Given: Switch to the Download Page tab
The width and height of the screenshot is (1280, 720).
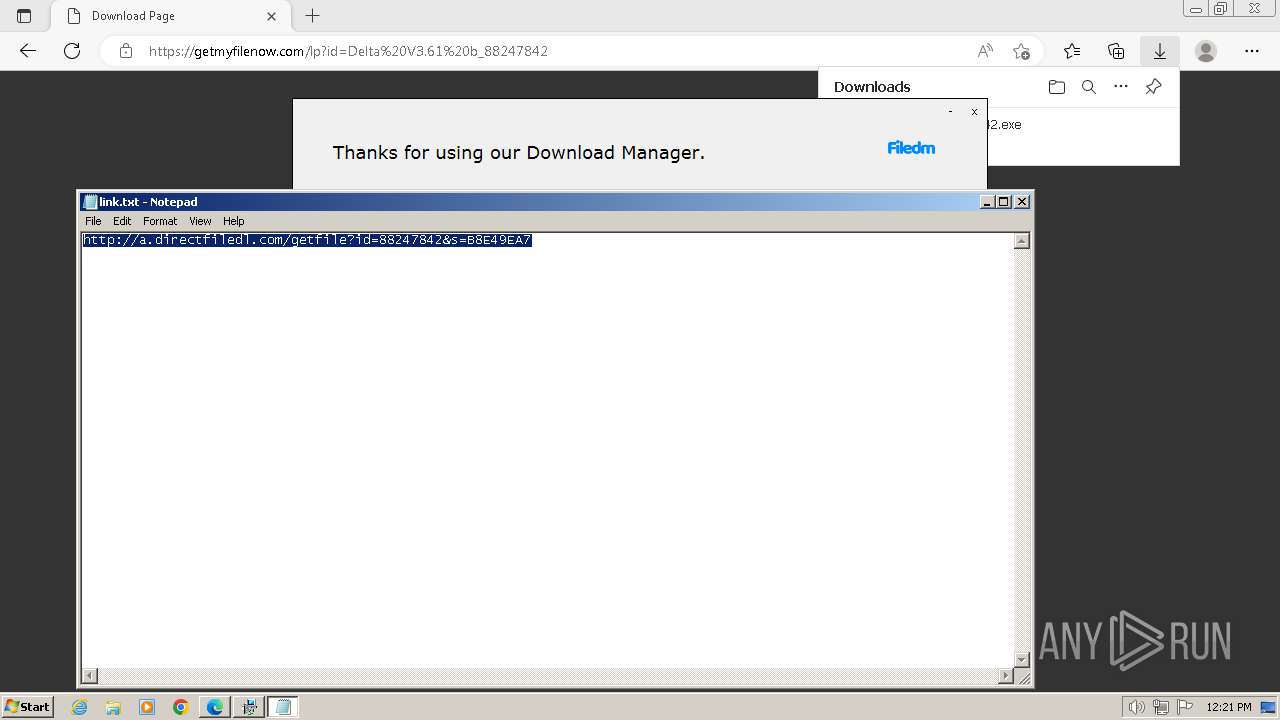Looking at the screenshot, I should [x=170, y=16].
